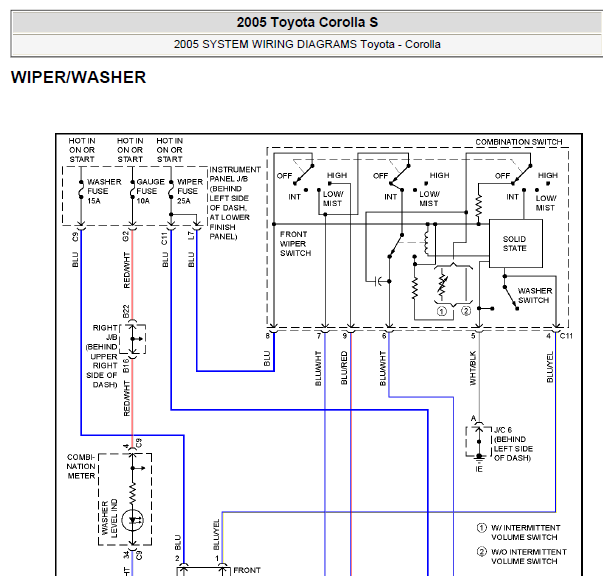
Task: Click the variable resistor symbol above circle 1
Action: [442, 284]
